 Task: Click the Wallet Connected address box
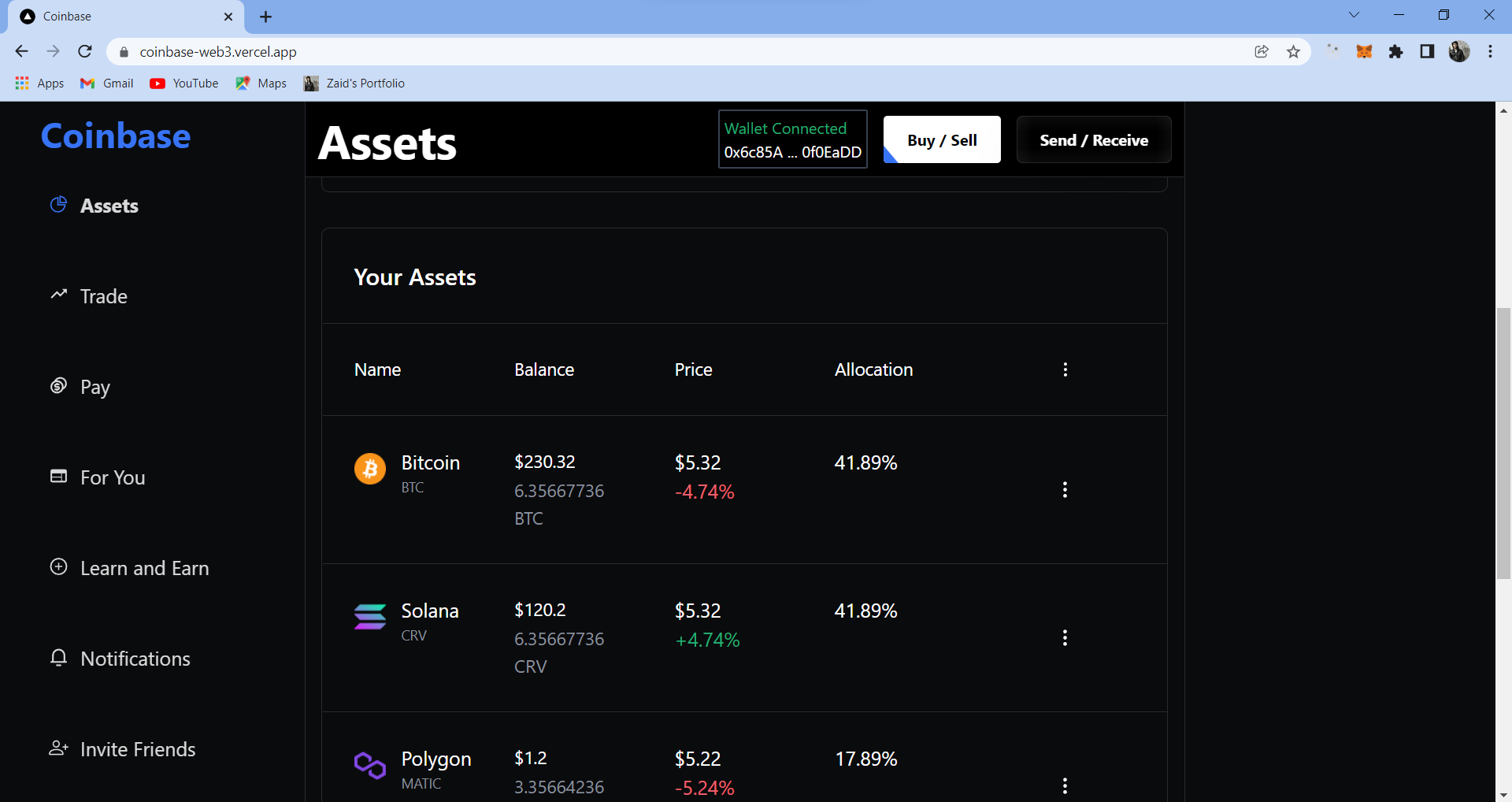(793, 139)
